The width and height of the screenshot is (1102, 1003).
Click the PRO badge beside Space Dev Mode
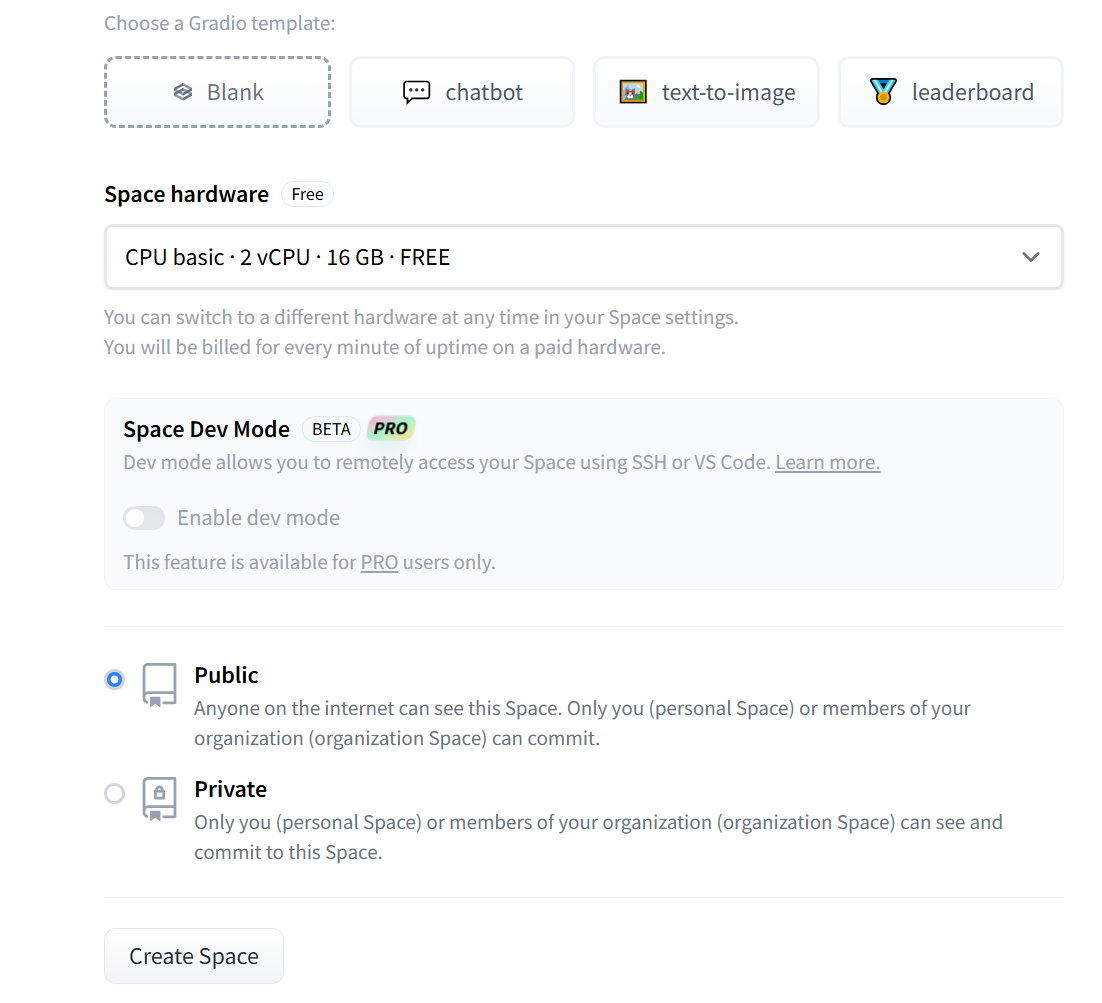(x=391, y=429)
